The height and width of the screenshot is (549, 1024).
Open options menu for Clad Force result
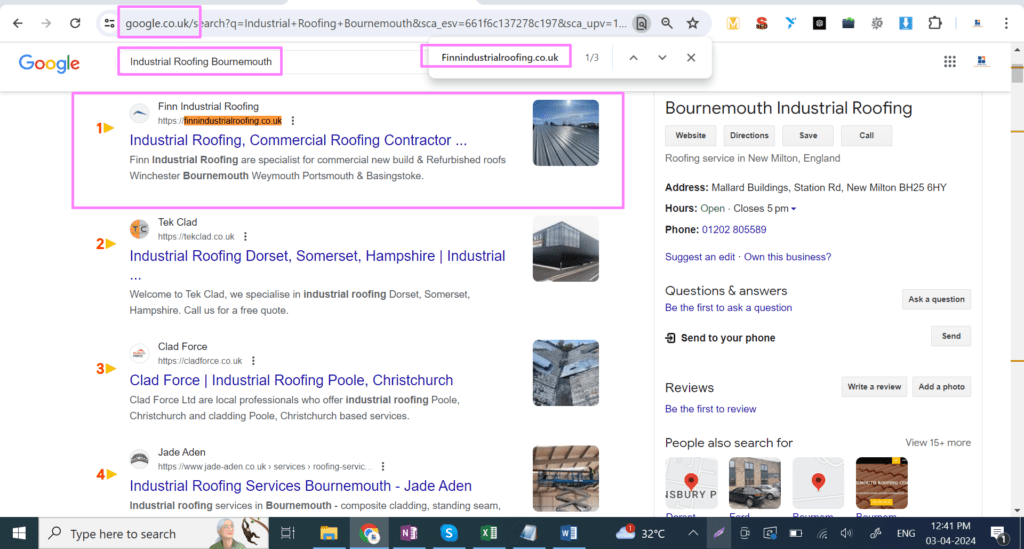click(253, 360)
